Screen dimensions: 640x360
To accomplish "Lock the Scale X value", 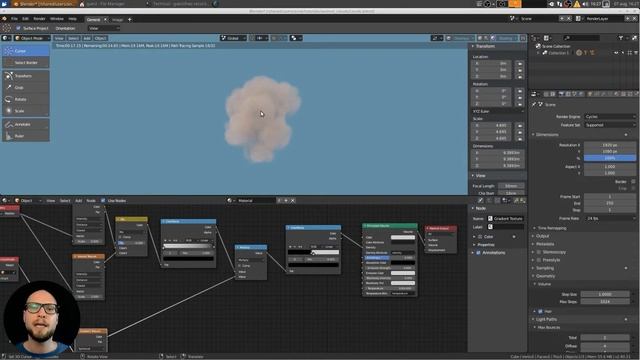I will coord(520,126).
